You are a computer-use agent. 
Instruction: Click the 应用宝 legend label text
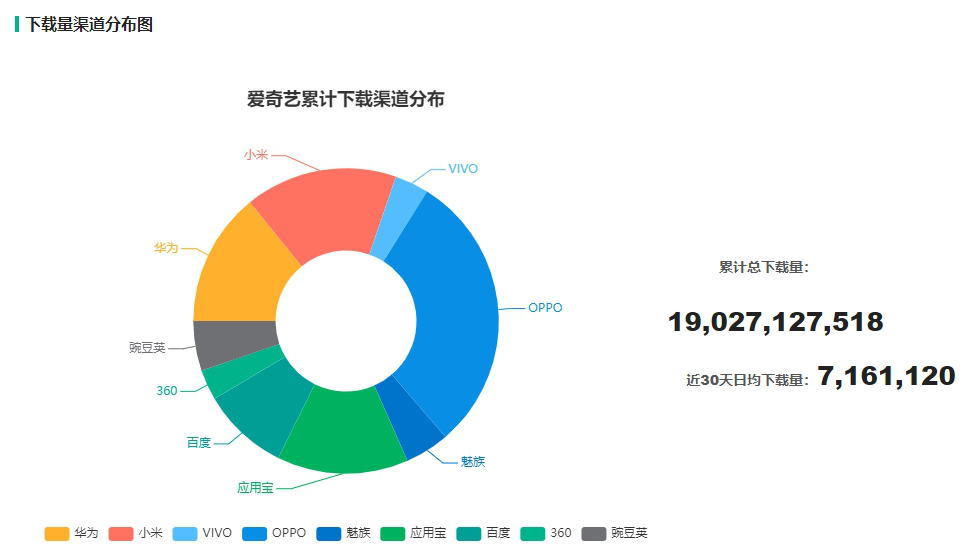(x=428, y=533)
